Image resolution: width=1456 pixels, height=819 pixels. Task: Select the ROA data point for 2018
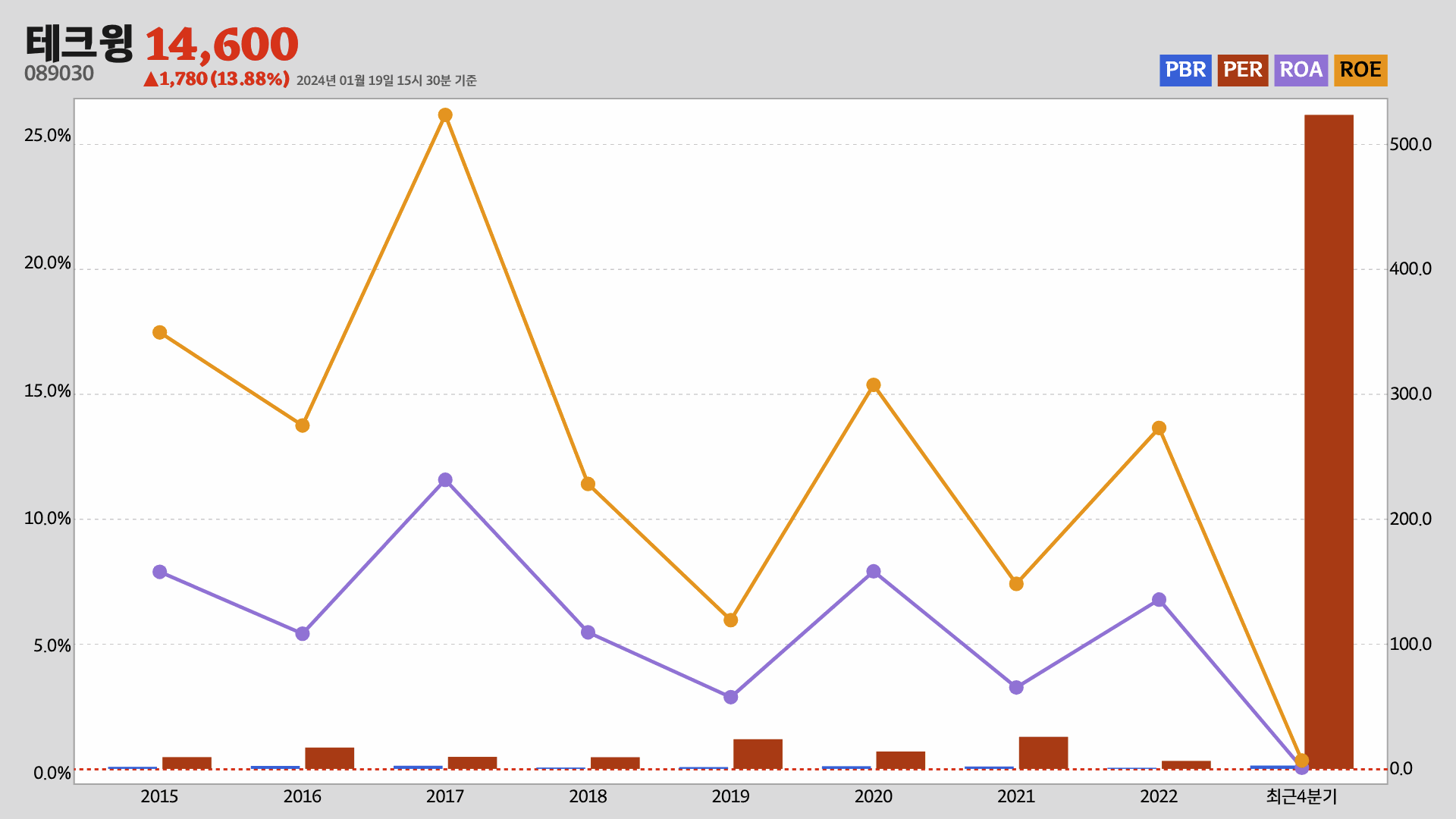point(588,632)
